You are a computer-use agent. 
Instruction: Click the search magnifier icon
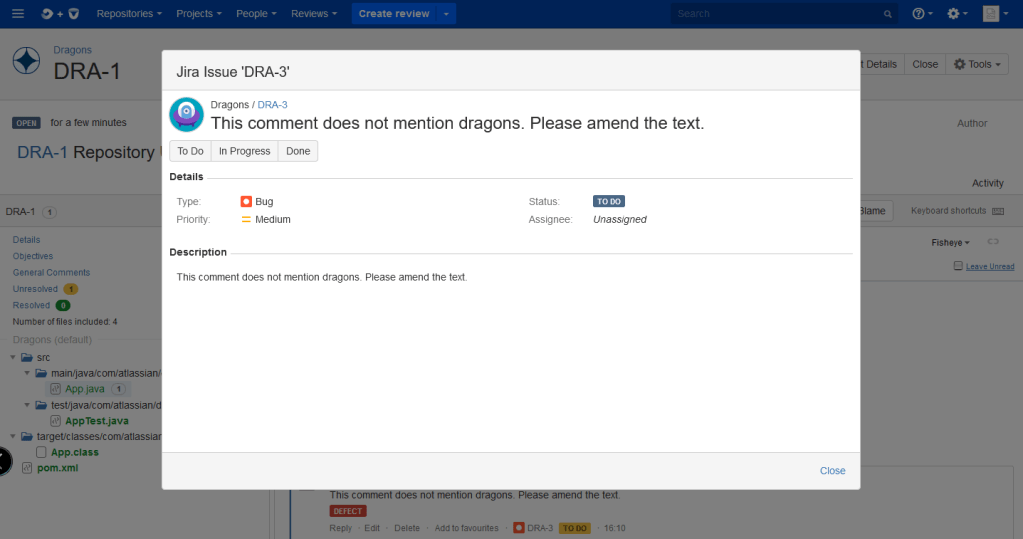(x=887, y=15)
